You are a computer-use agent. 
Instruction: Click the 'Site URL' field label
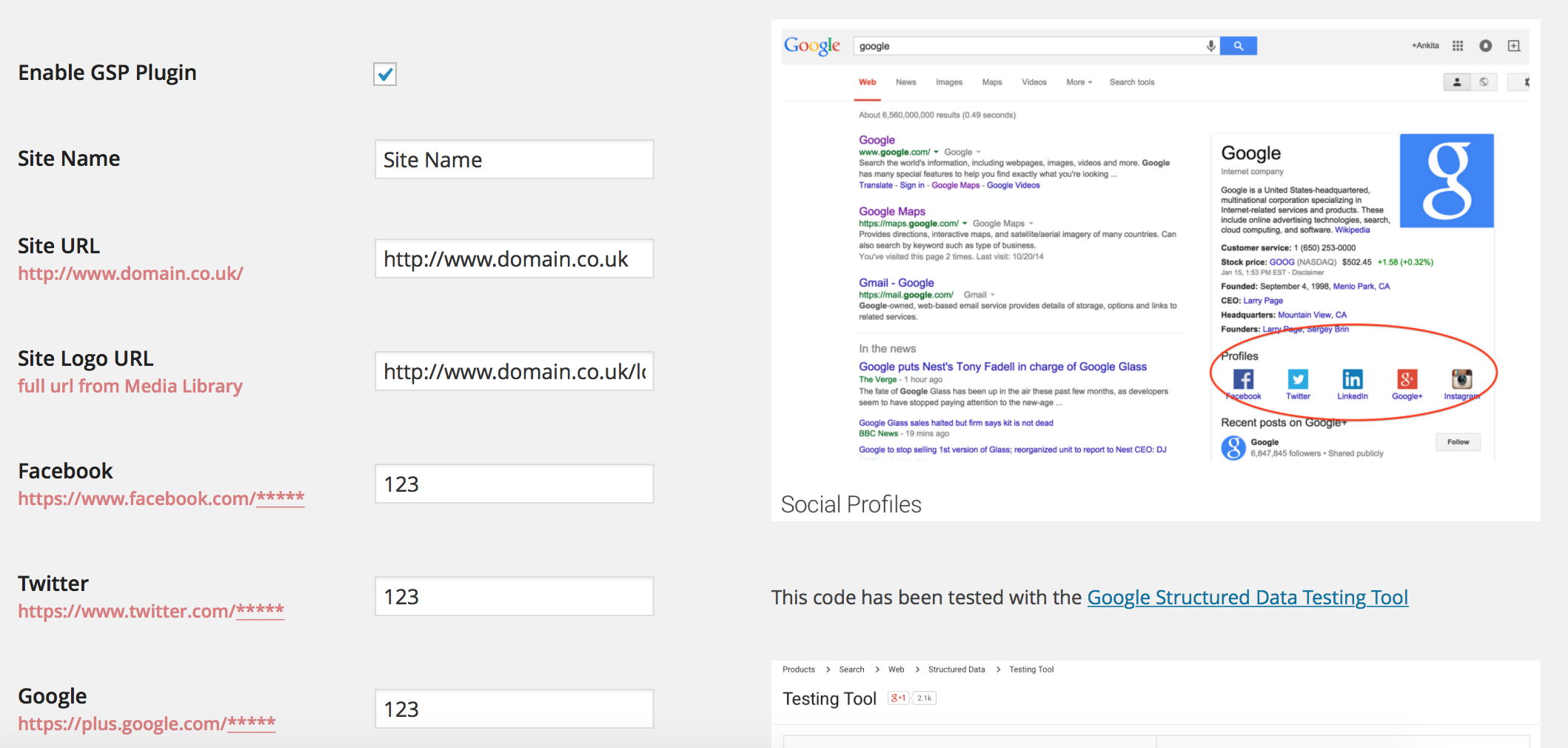click(x=58, y=246)
